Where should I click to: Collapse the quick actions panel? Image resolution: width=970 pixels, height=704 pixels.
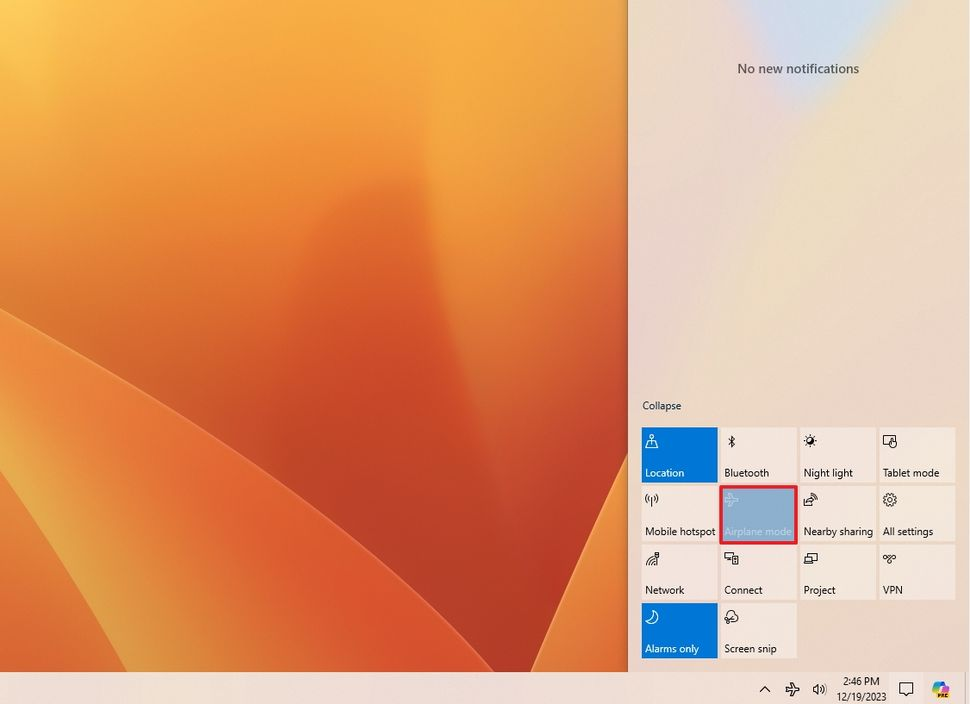[x=661, y=406]
